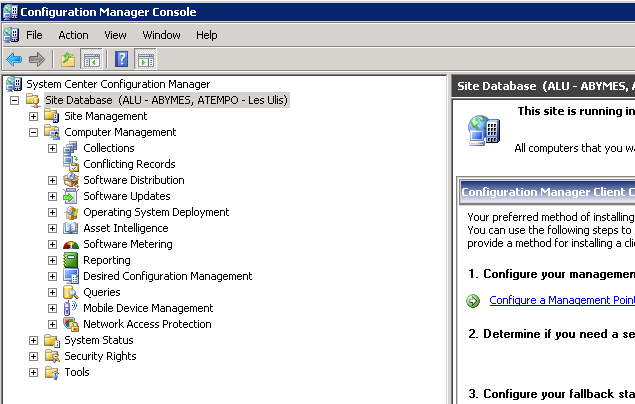Expand the Software Updates node
The width and height of the screenshot is (635, 404).
pos(52,196)
